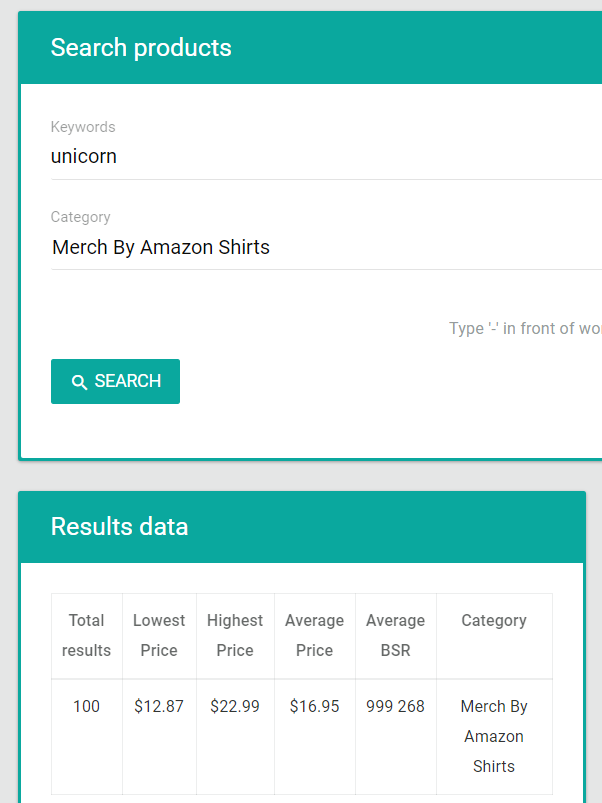Image resolution: width=602 pixels, height=803 pixels.
Task: Select the highest price value $22.99
Action: click(235, 707)
